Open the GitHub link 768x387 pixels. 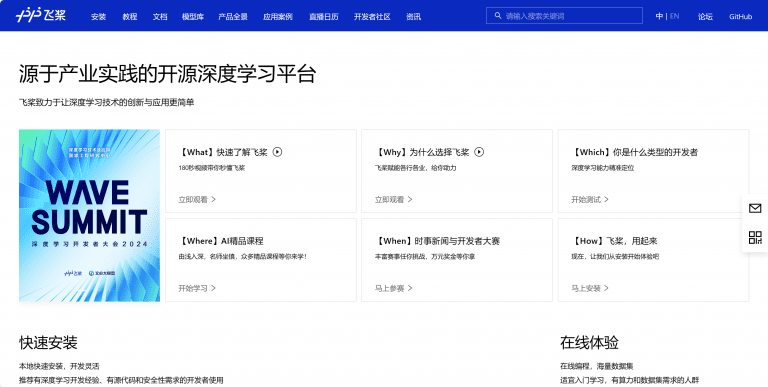741,17
